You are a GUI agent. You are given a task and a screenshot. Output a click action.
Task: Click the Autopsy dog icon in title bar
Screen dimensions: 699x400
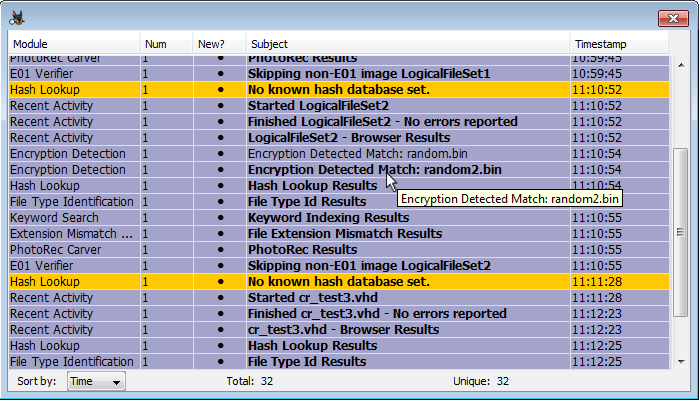point(17,17)
